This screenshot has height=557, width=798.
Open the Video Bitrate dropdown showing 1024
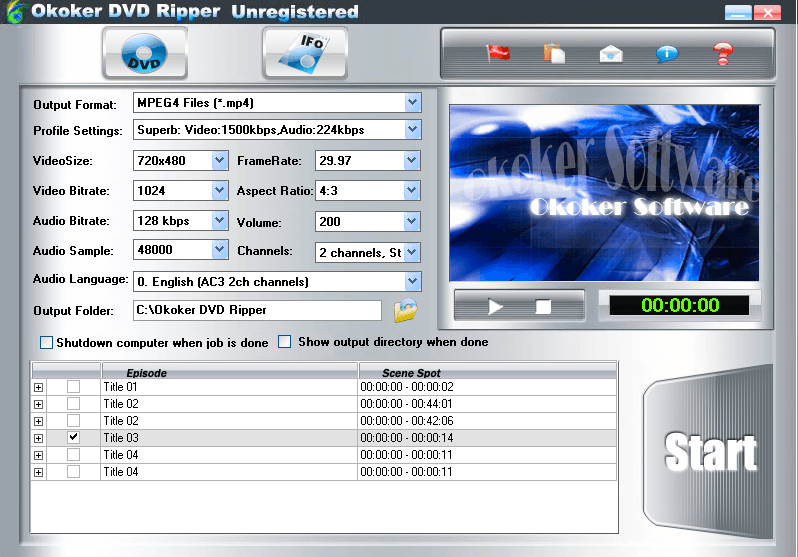pyautogui.click(x=219, y=190)
